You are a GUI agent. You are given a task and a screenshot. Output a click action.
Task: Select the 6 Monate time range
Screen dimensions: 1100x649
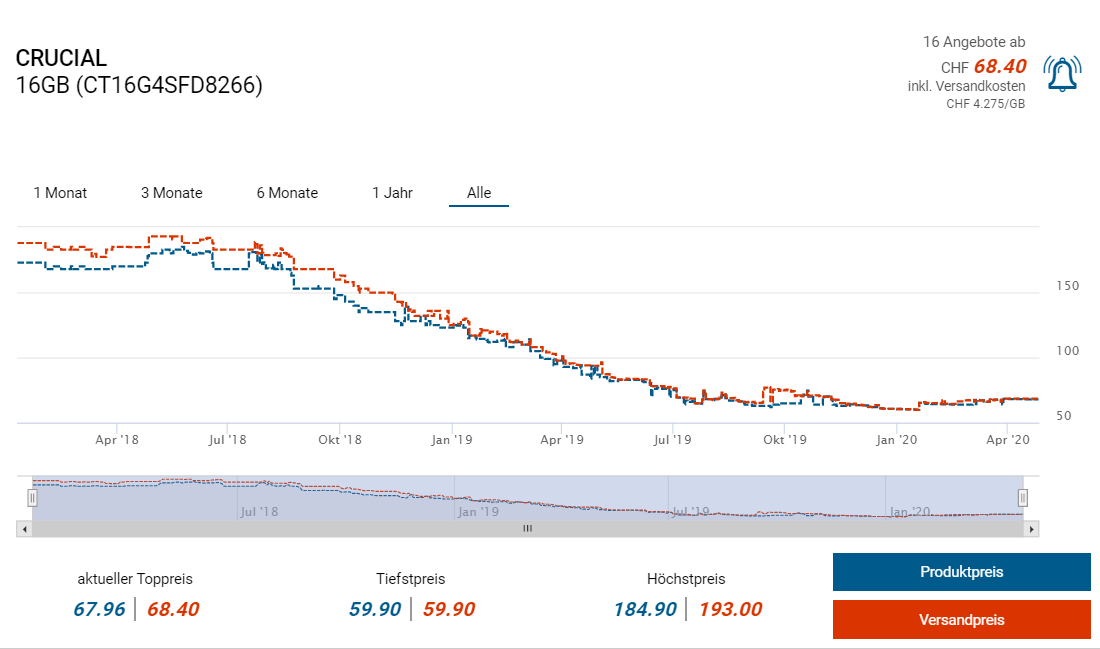[x=287, y=193]
